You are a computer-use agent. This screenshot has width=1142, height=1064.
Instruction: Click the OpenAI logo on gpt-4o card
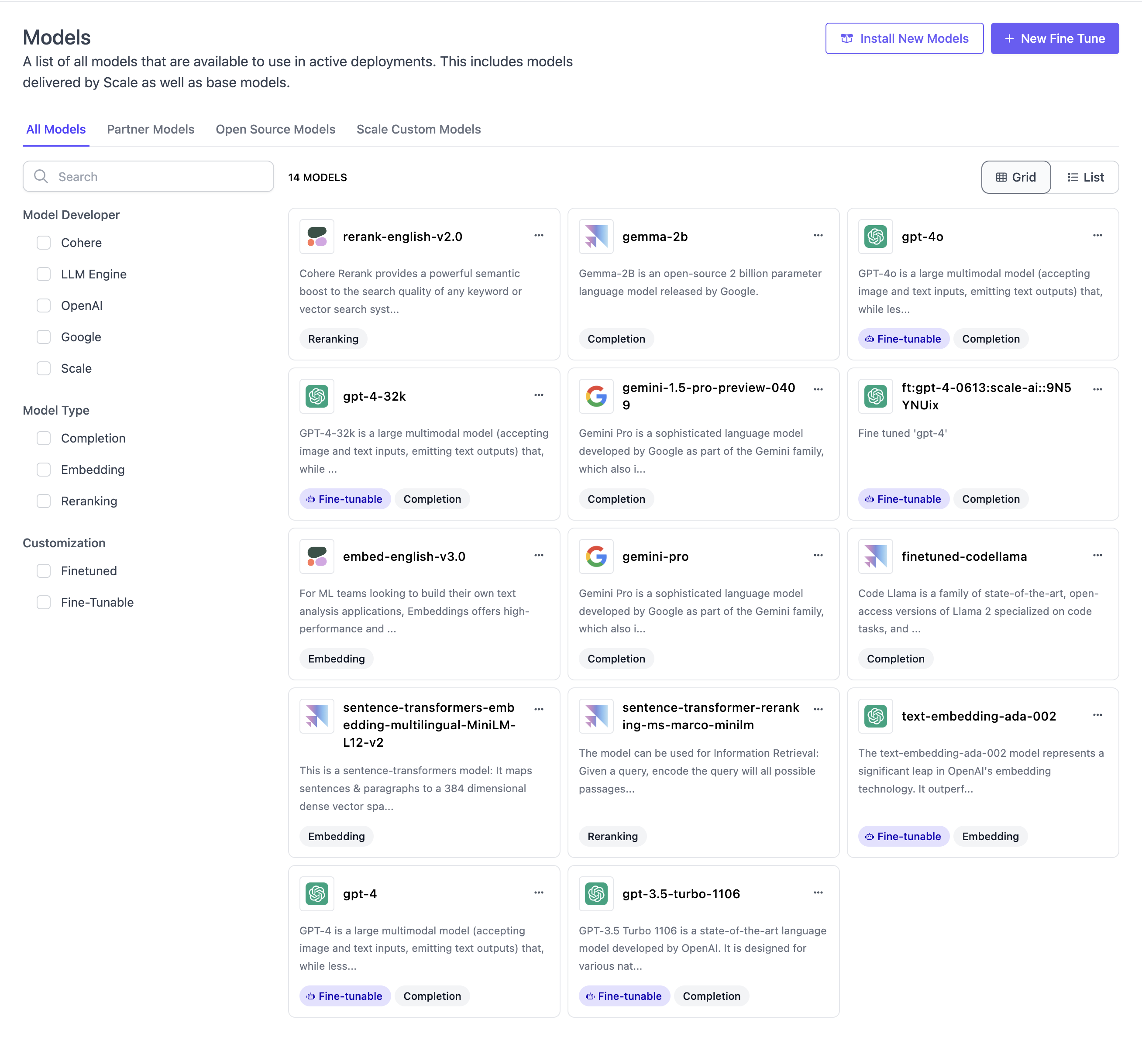pos(875,237)
